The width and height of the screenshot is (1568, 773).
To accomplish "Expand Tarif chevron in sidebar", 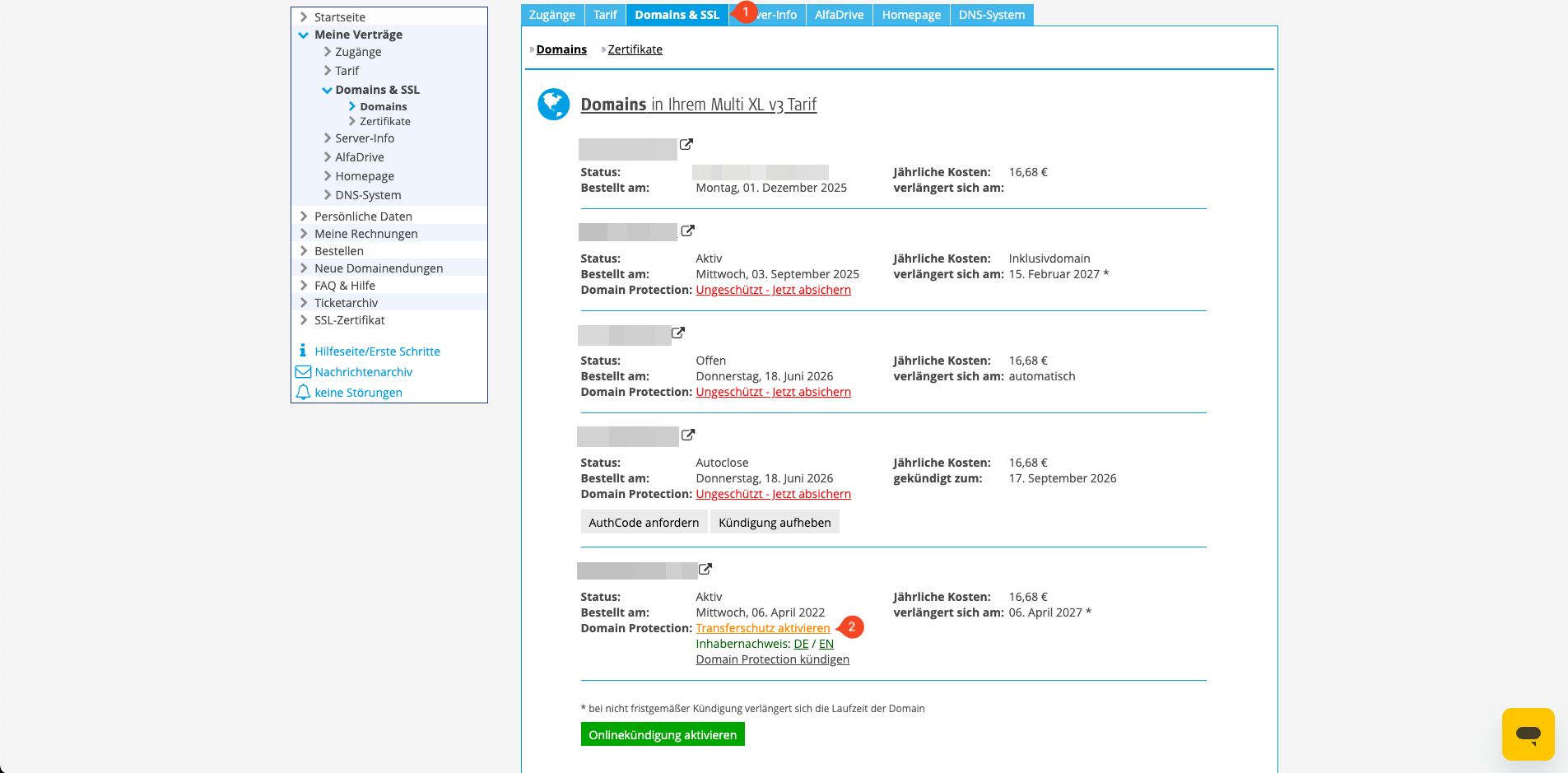I will [328, 71].
